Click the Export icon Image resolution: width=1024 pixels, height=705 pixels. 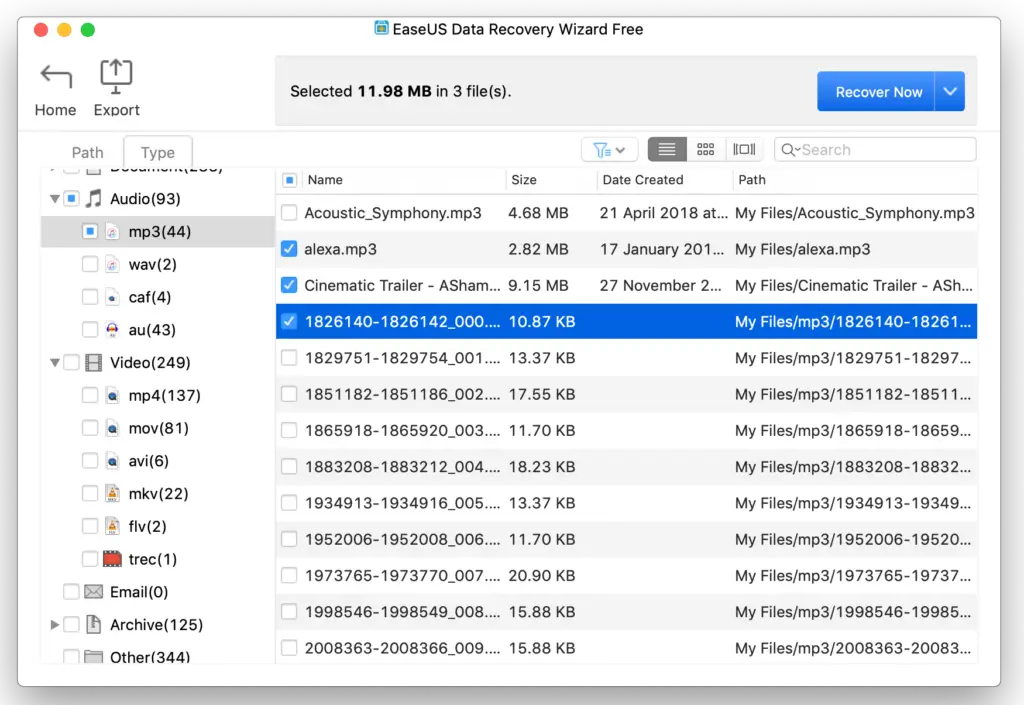[x=116, y=75]
